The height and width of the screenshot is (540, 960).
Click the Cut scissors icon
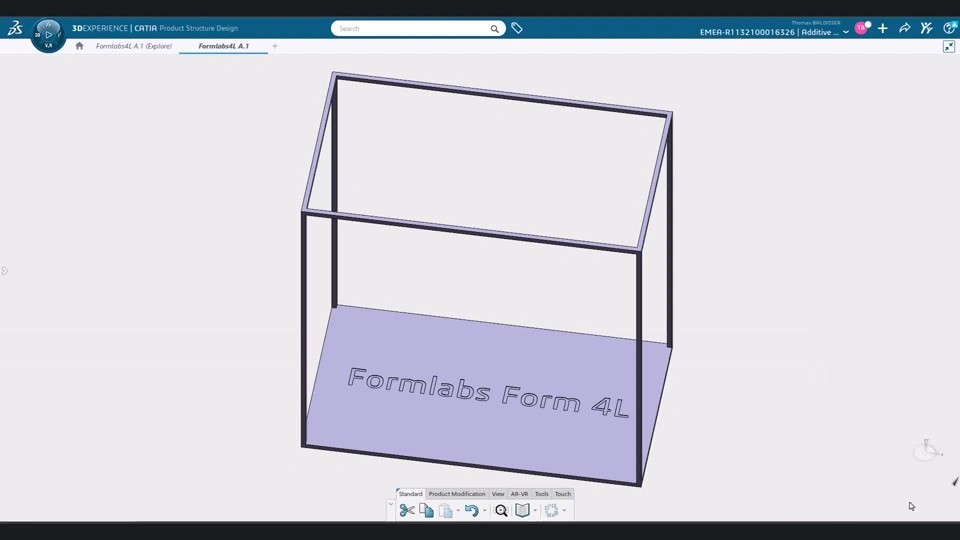(x=407, y=510)
